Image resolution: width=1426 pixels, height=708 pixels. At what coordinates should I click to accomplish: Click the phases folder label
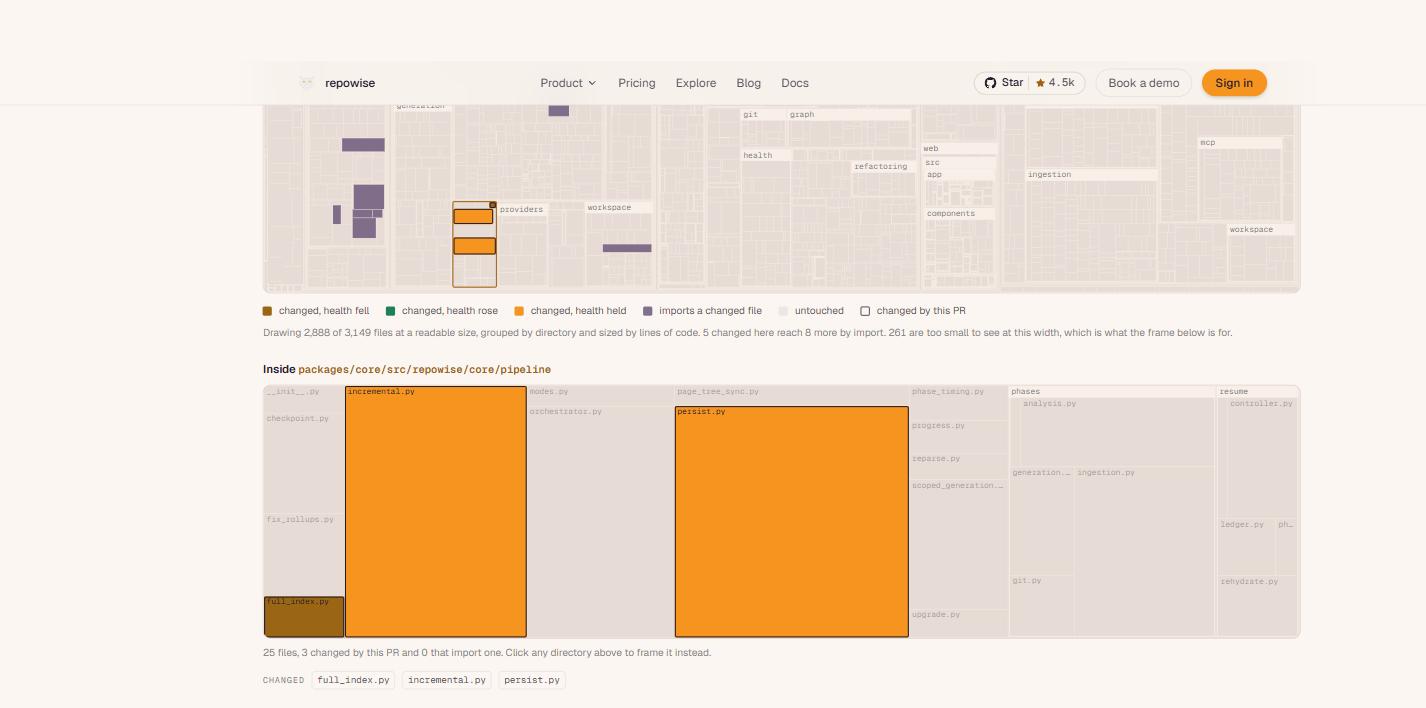1025,392
